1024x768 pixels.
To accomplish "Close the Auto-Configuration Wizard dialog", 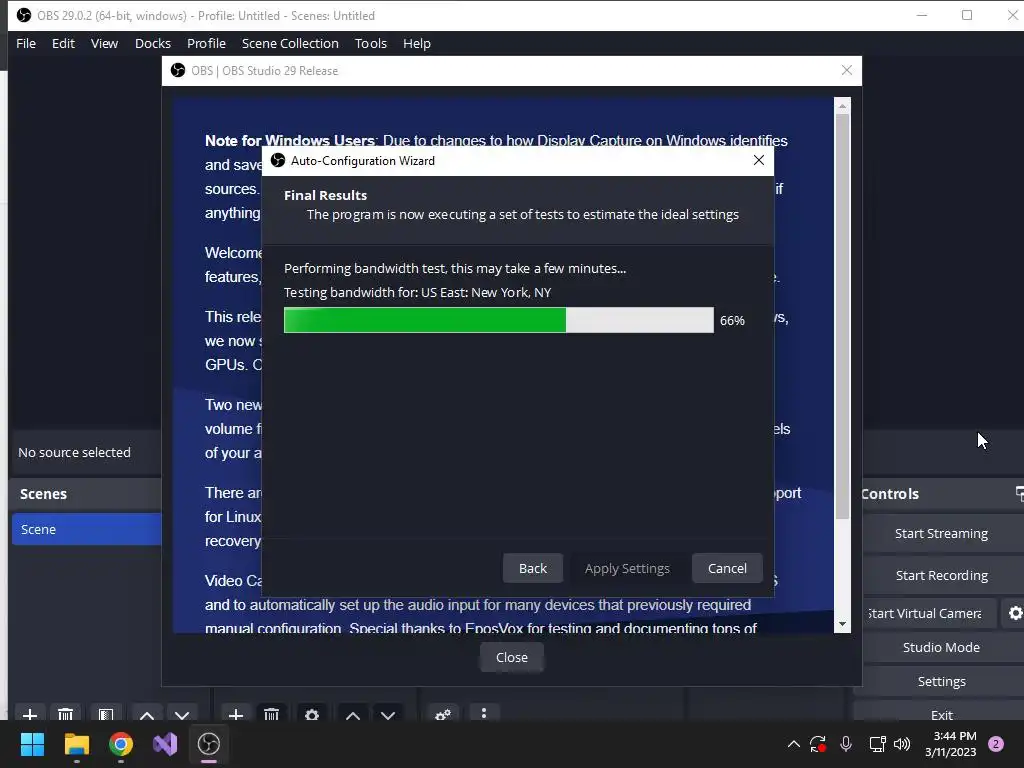I will (x=758, y=160).
